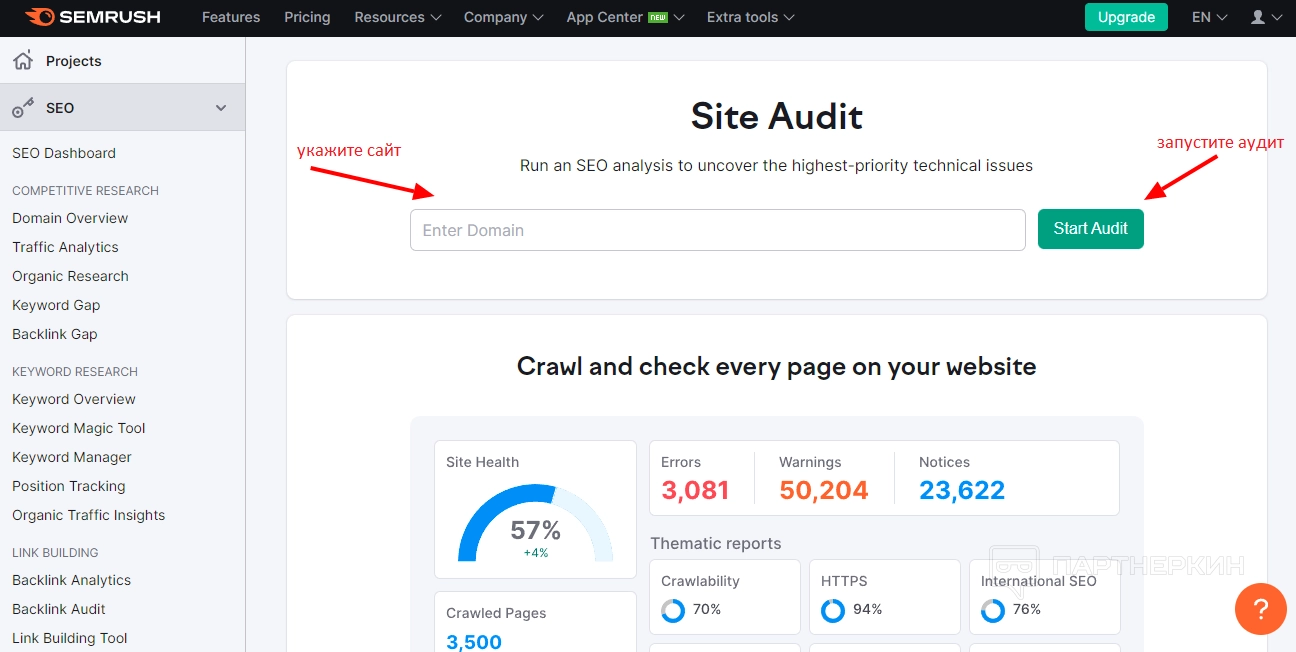Click the Semrush logo icon

pyautogui.click(x=40, y=17)
